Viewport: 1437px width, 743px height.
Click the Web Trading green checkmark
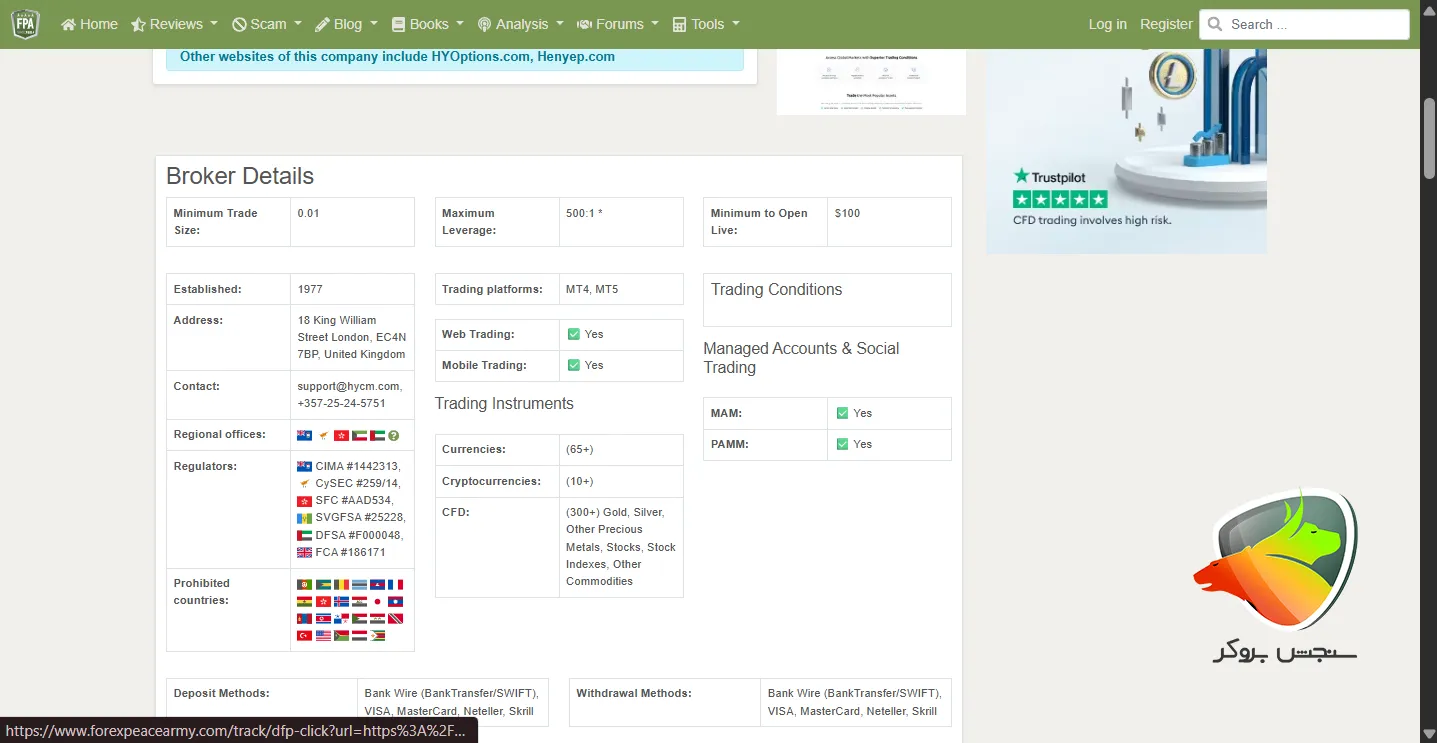574,334
